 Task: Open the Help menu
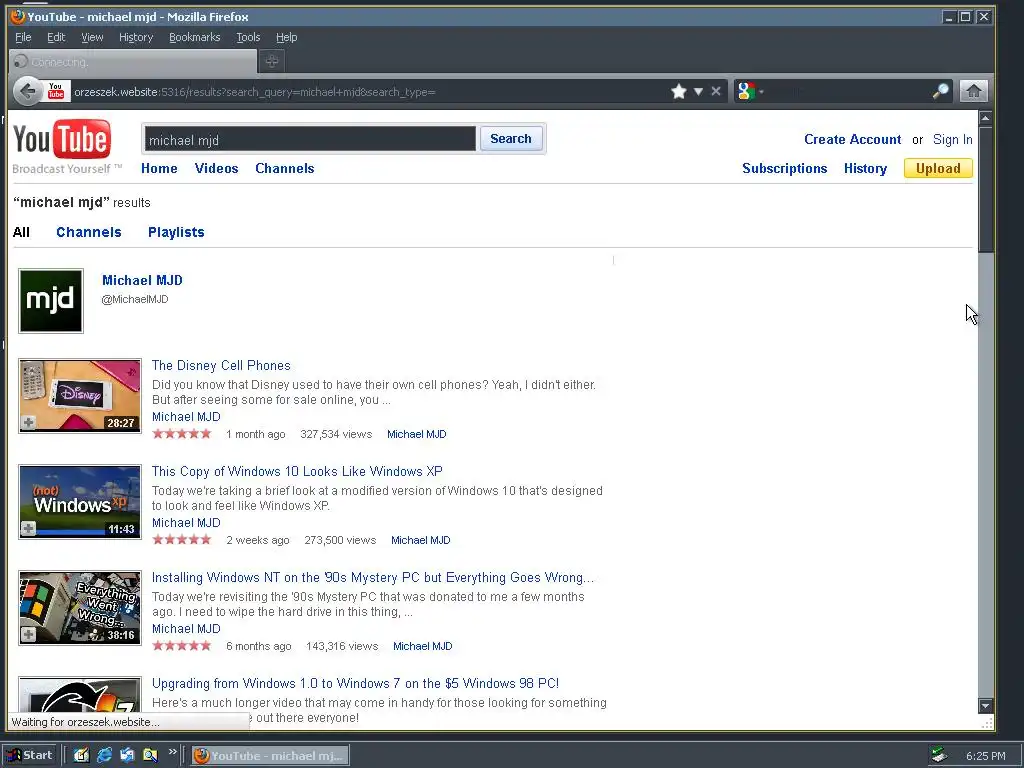pos(286,37)
